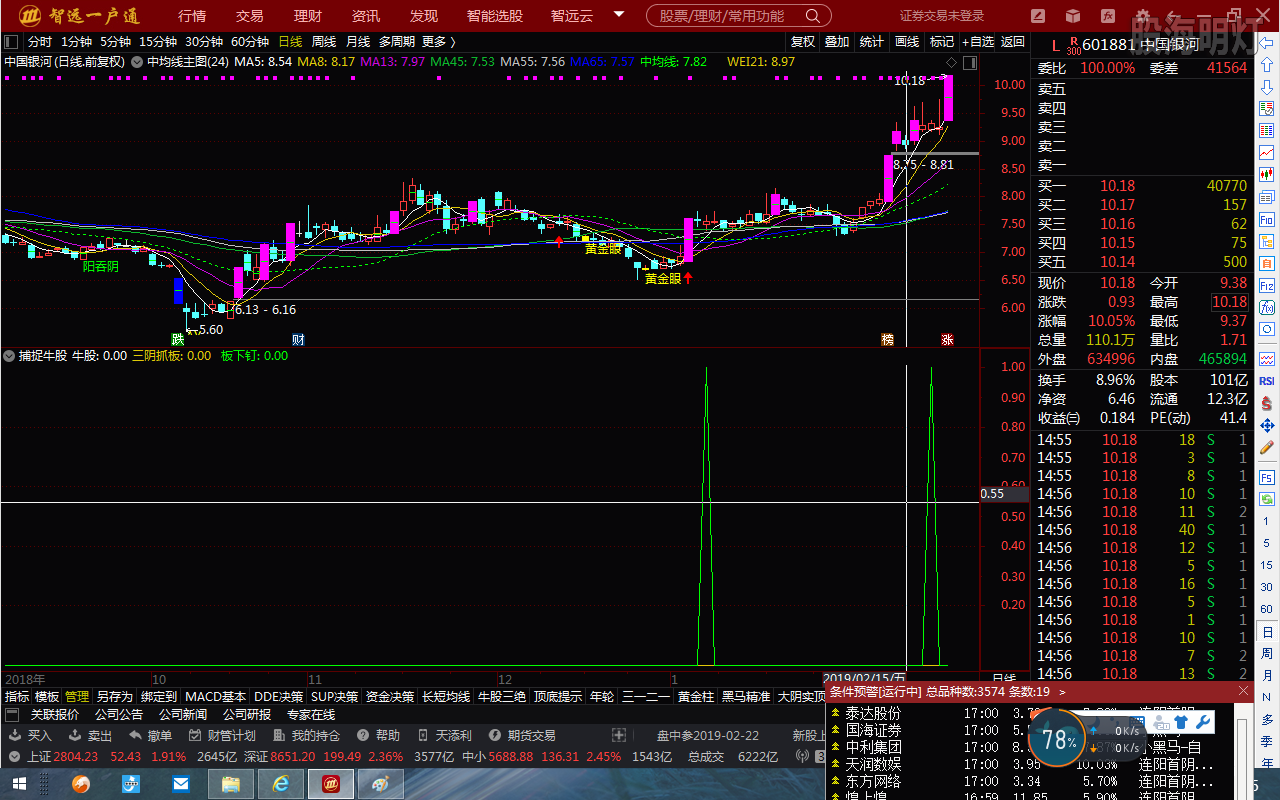The width and height of the screenshot is (1280, 800).
Task: Select the pencil drawing tool in sidebar
Action: pos(1267,447)
